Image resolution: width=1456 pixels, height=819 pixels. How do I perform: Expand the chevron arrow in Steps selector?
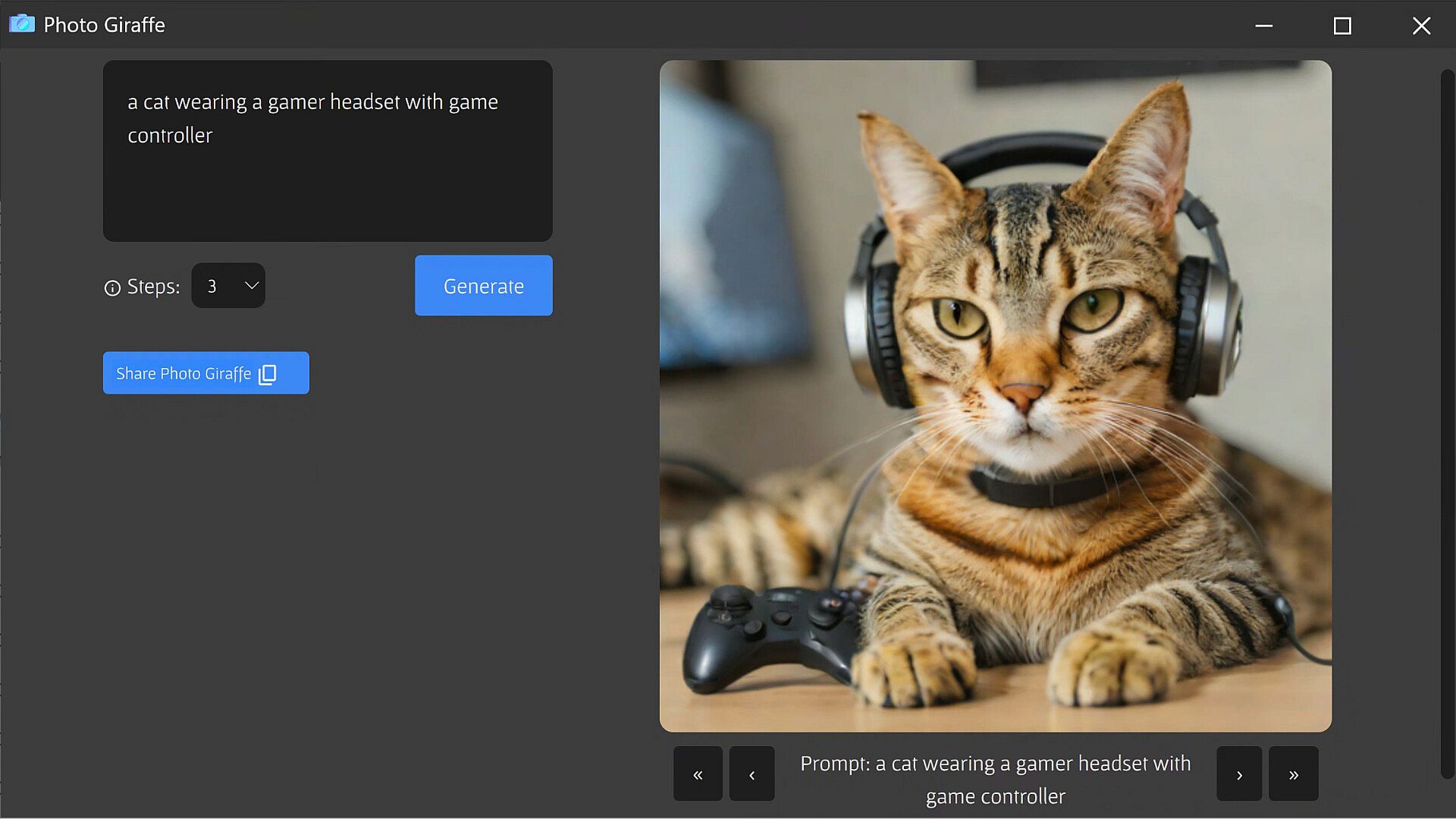tap(252, 286)
